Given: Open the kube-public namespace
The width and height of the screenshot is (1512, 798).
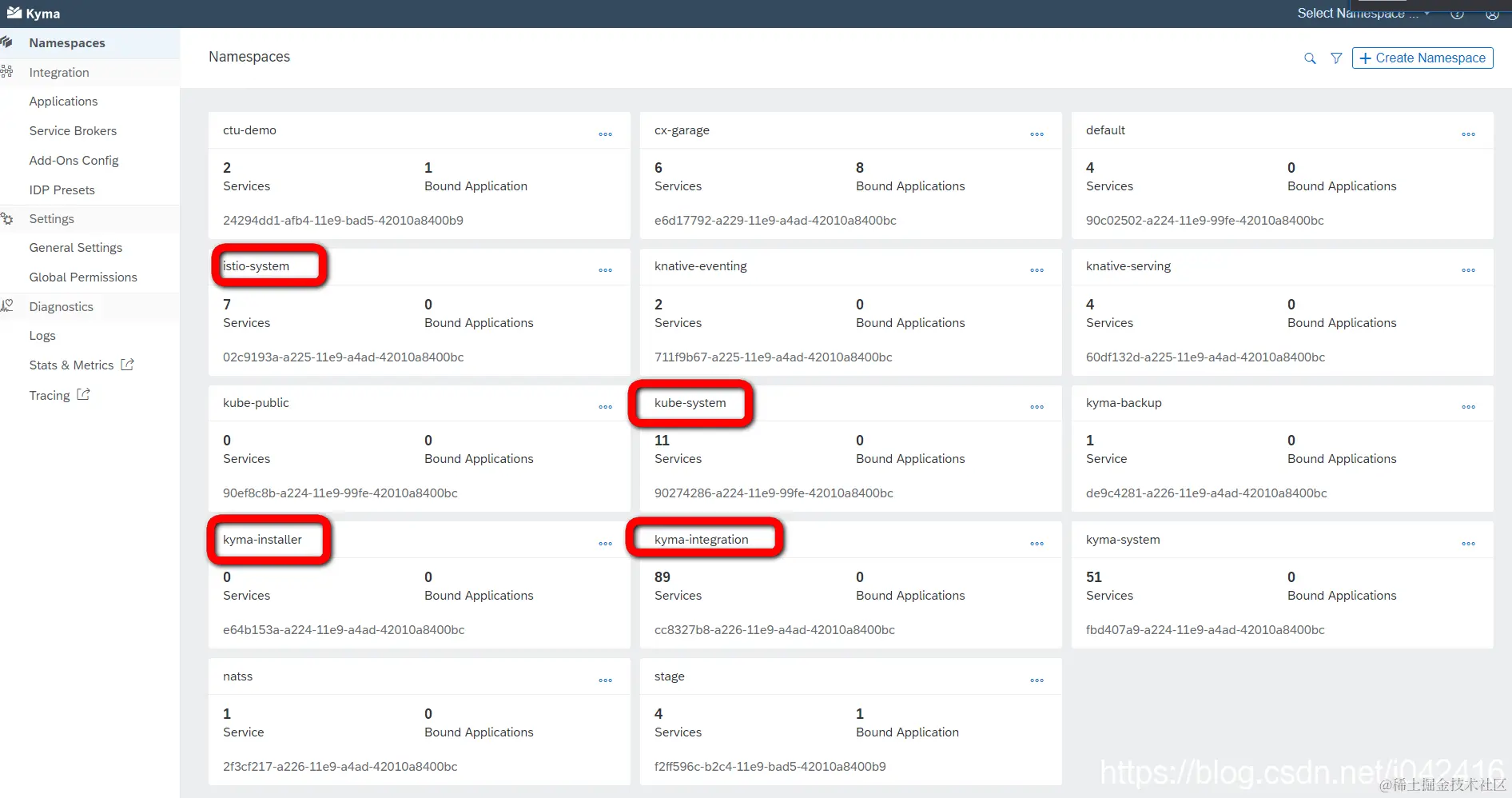Looking at the screenshot, I should coord(256,403).
